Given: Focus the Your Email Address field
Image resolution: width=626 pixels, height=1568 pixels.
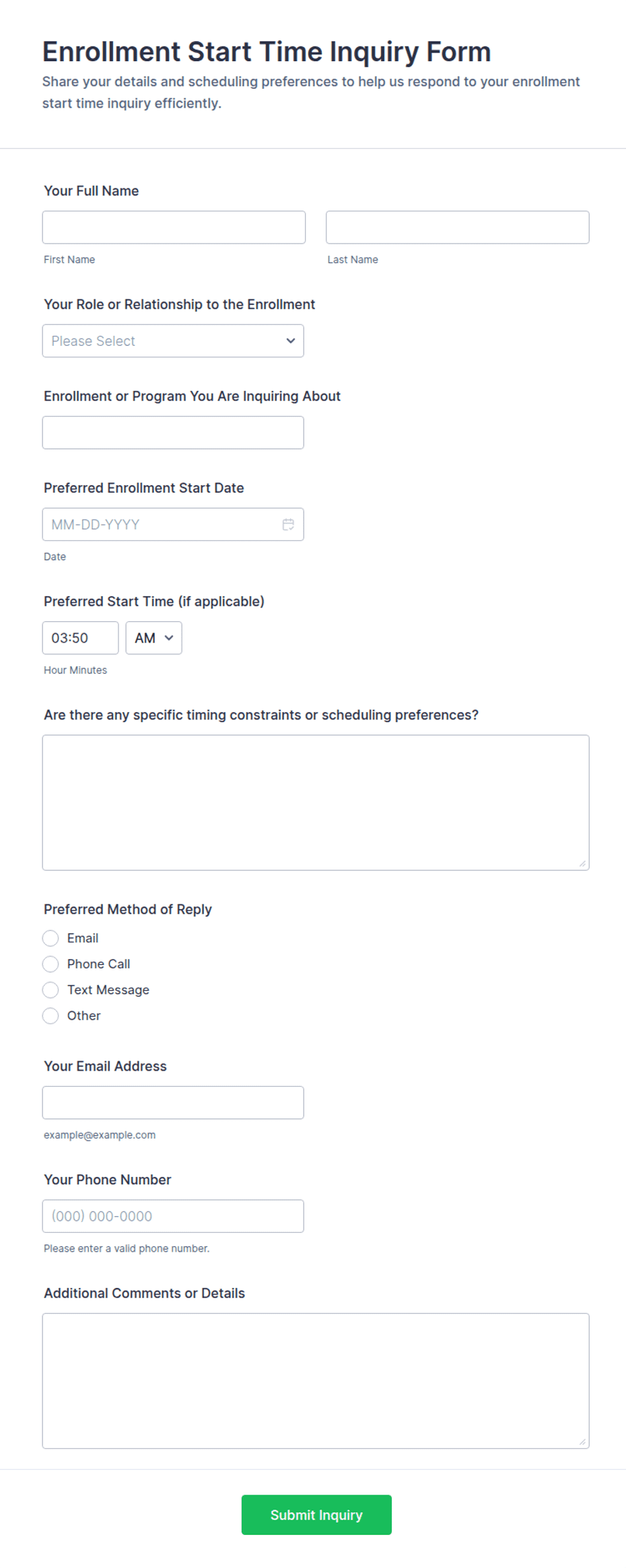Looking at the screenshot, I should [173, 1102].
